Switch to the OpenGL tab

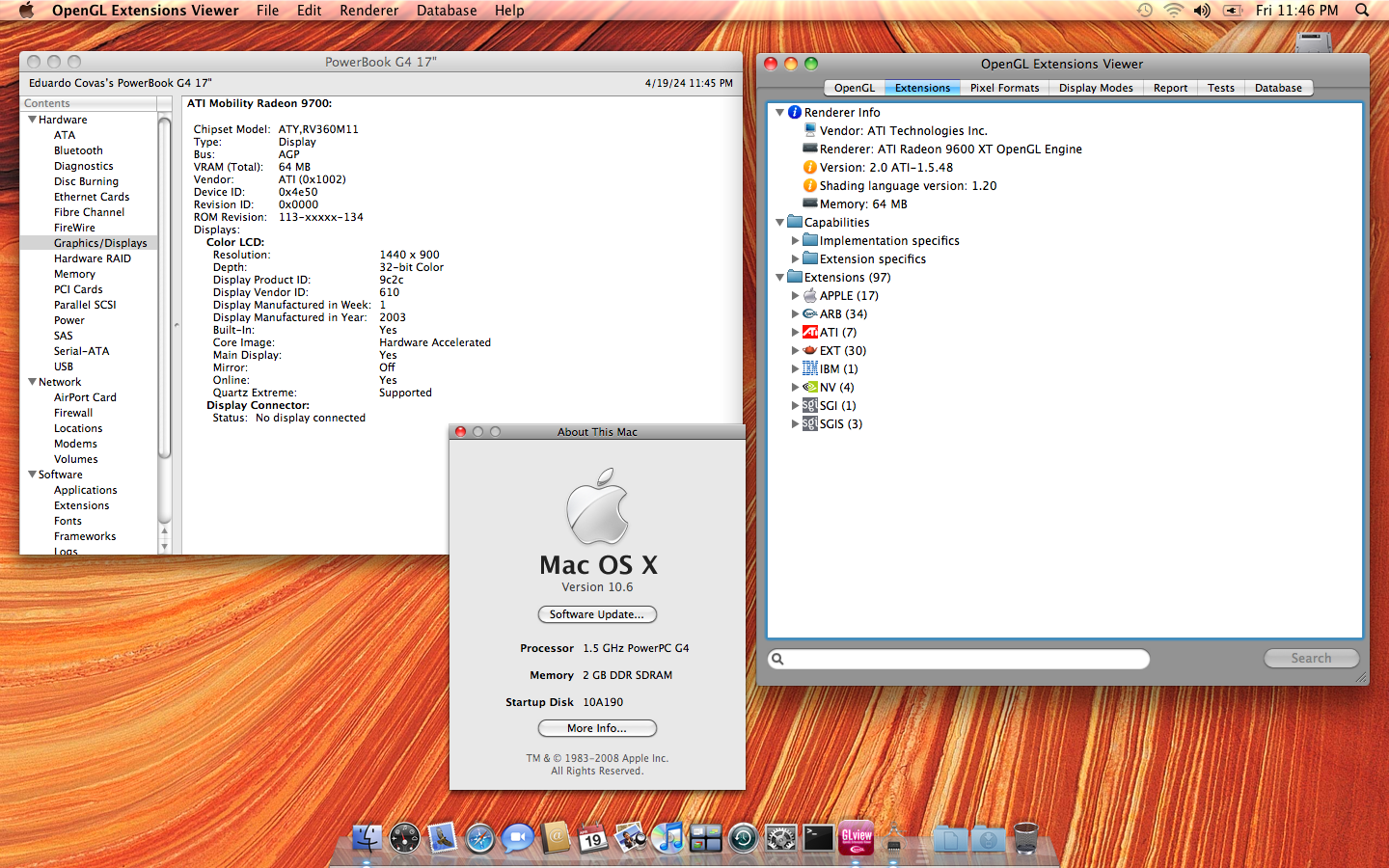[855, 88]
